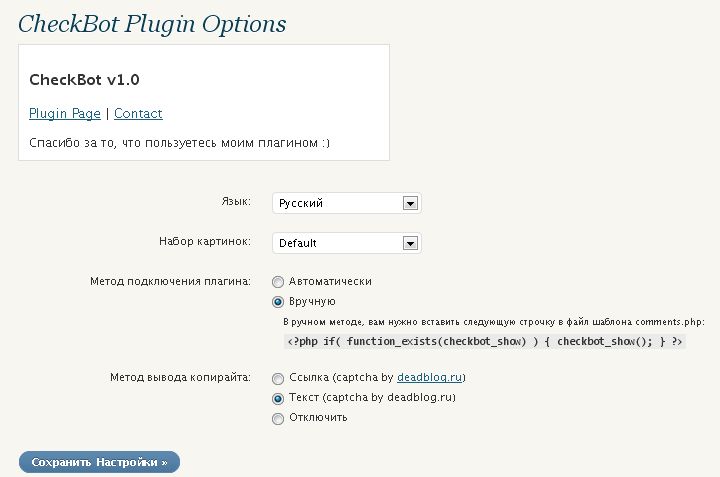720x477 pixels.
Task: Choose the Текст (captcha by deadblog.ru) radio option
Action: coord(278,398)
